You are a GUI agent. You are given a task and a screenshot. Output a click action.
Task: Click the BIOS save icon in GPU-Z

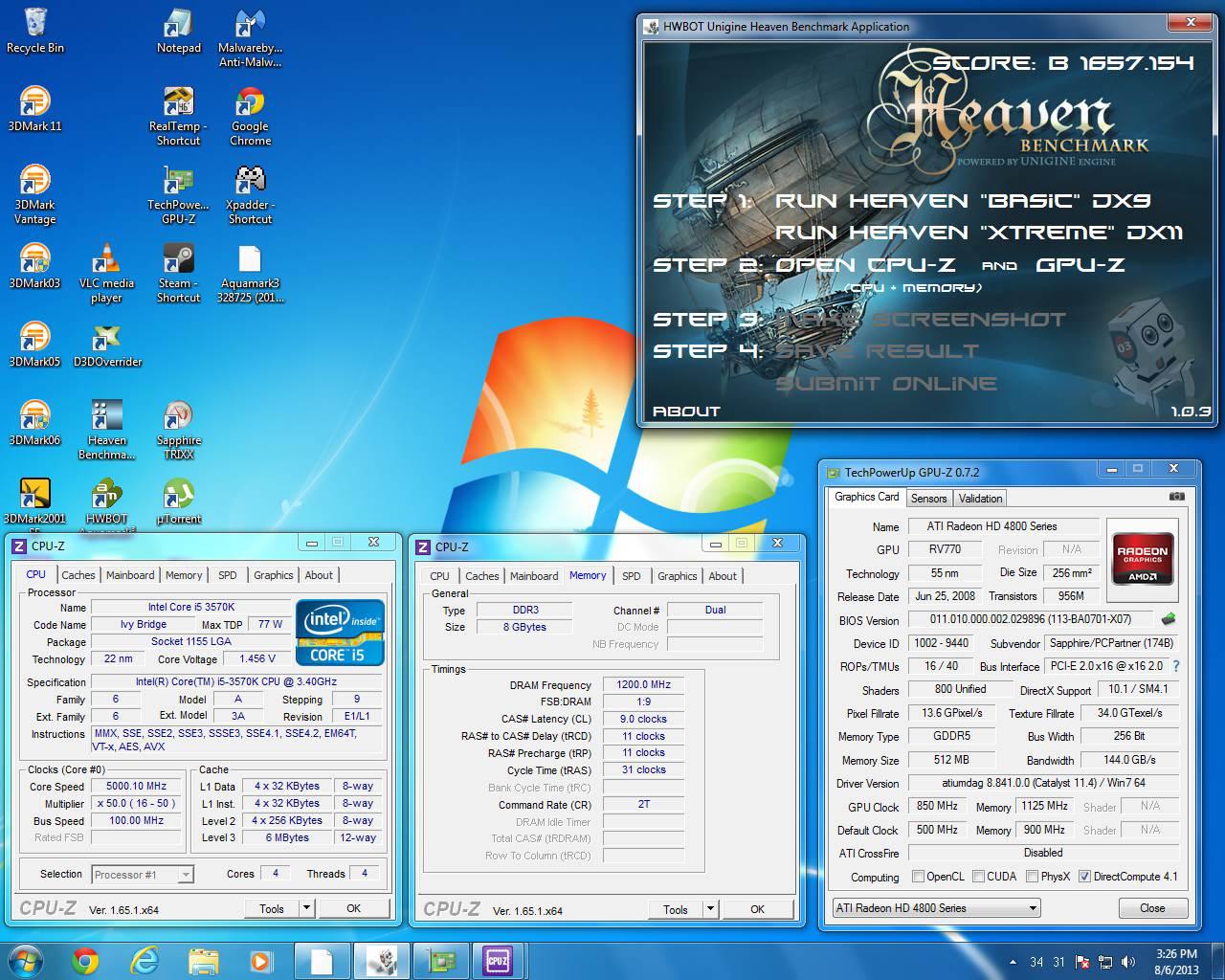click(x=1169, y=619)
